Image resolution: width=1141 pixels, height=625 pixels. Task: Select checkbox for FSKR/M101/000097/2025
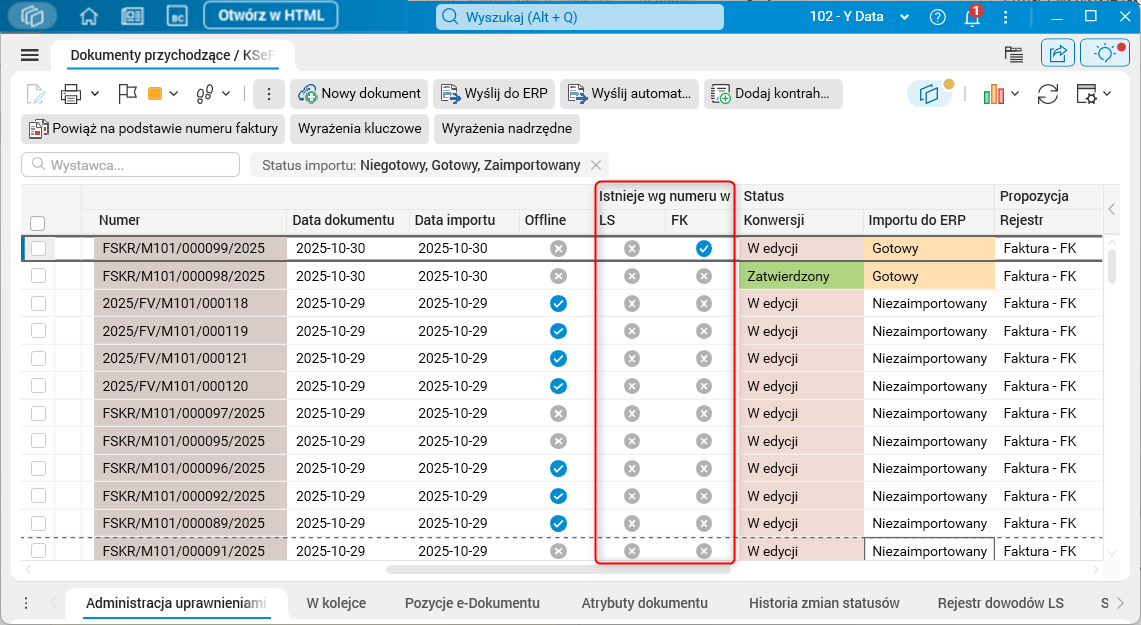(39, 413)
